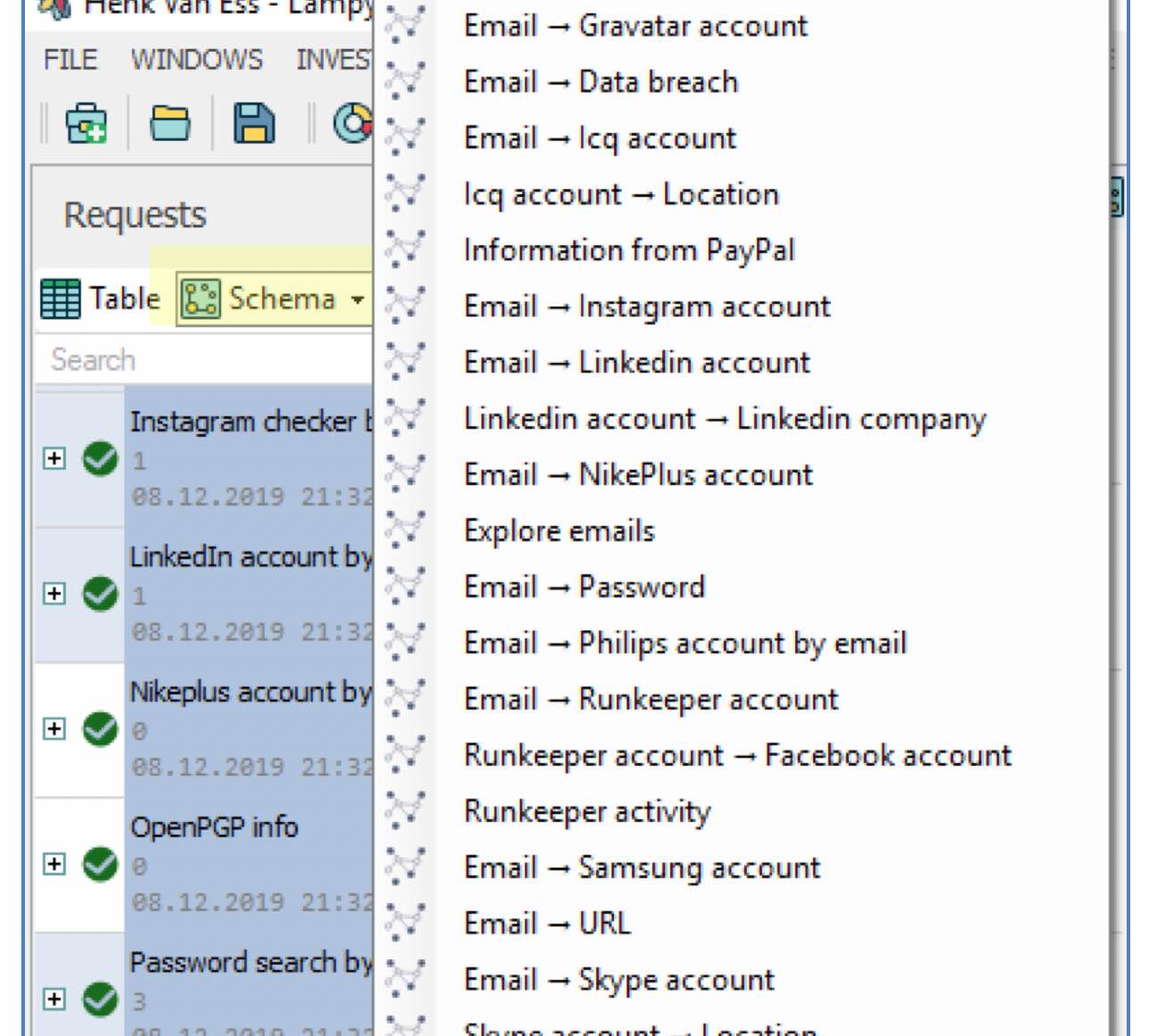Click icon beside Email → Samsung account

pyautogui.click(x=406, y=867)
